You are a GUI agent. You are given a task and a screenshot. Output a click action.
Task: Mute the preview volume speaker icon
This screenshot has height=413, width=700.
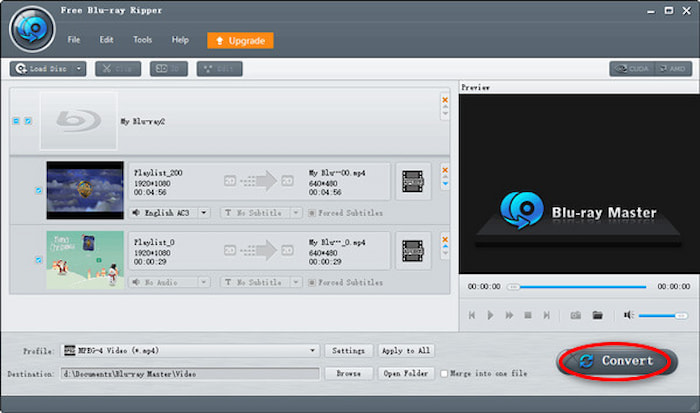(x=629, y=315)
